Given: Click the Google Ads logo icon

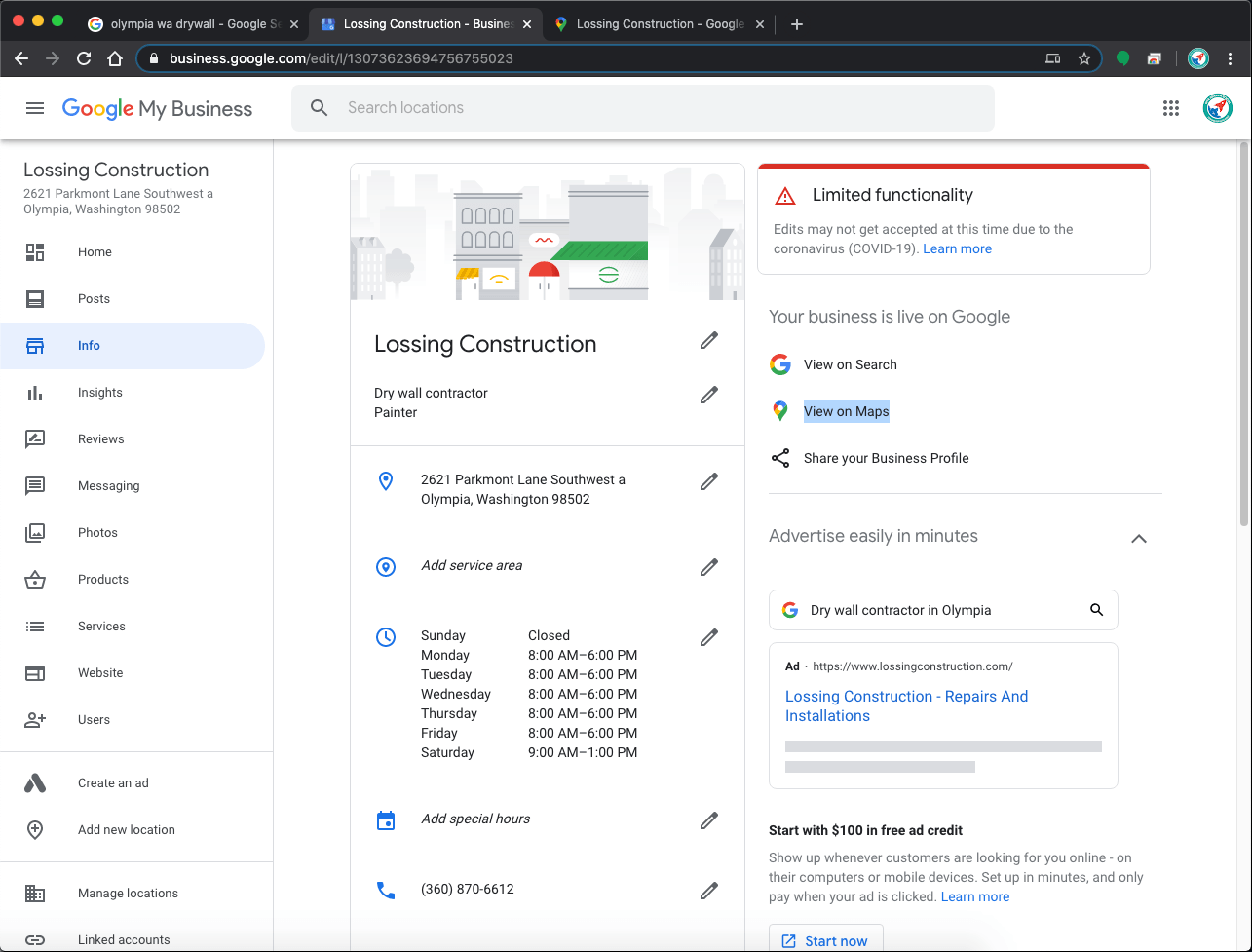Looking at the screenshot, I should [x=35, y=783].
